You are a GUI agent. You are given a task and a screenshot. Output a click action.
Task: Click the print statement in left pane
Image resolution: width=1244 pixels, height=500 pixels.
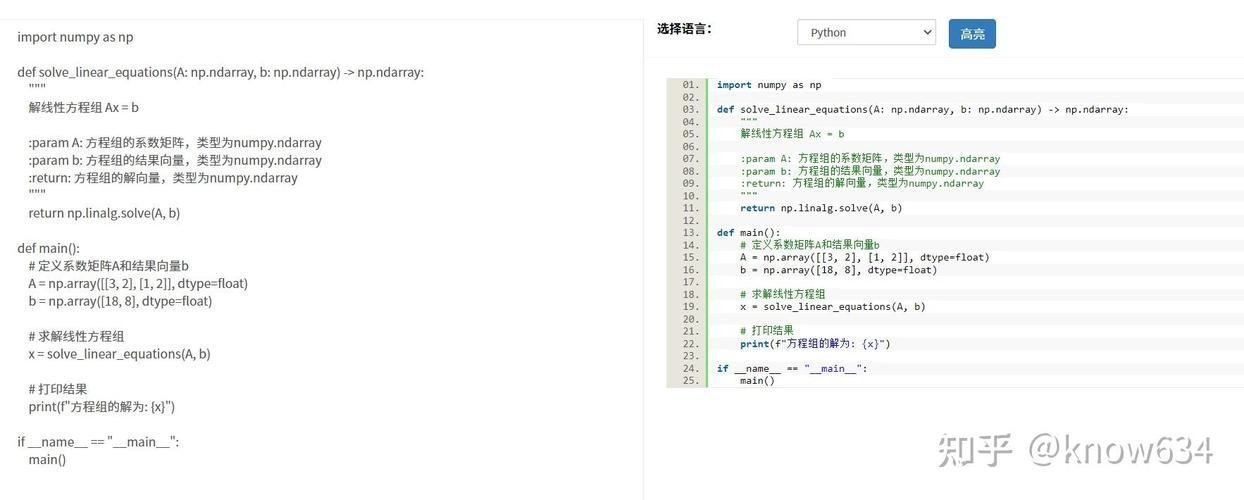coord(102,407)
